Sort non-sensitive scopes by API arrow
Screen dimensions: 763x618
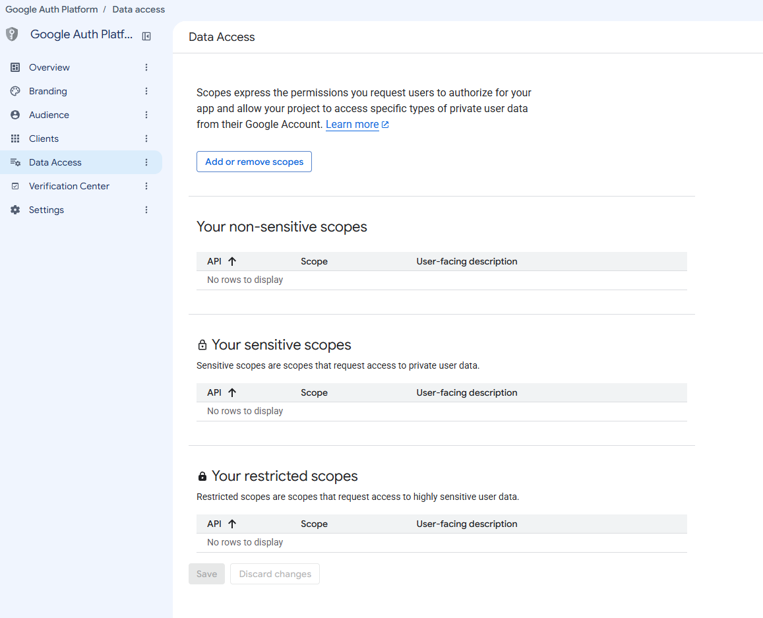(232, 261)
